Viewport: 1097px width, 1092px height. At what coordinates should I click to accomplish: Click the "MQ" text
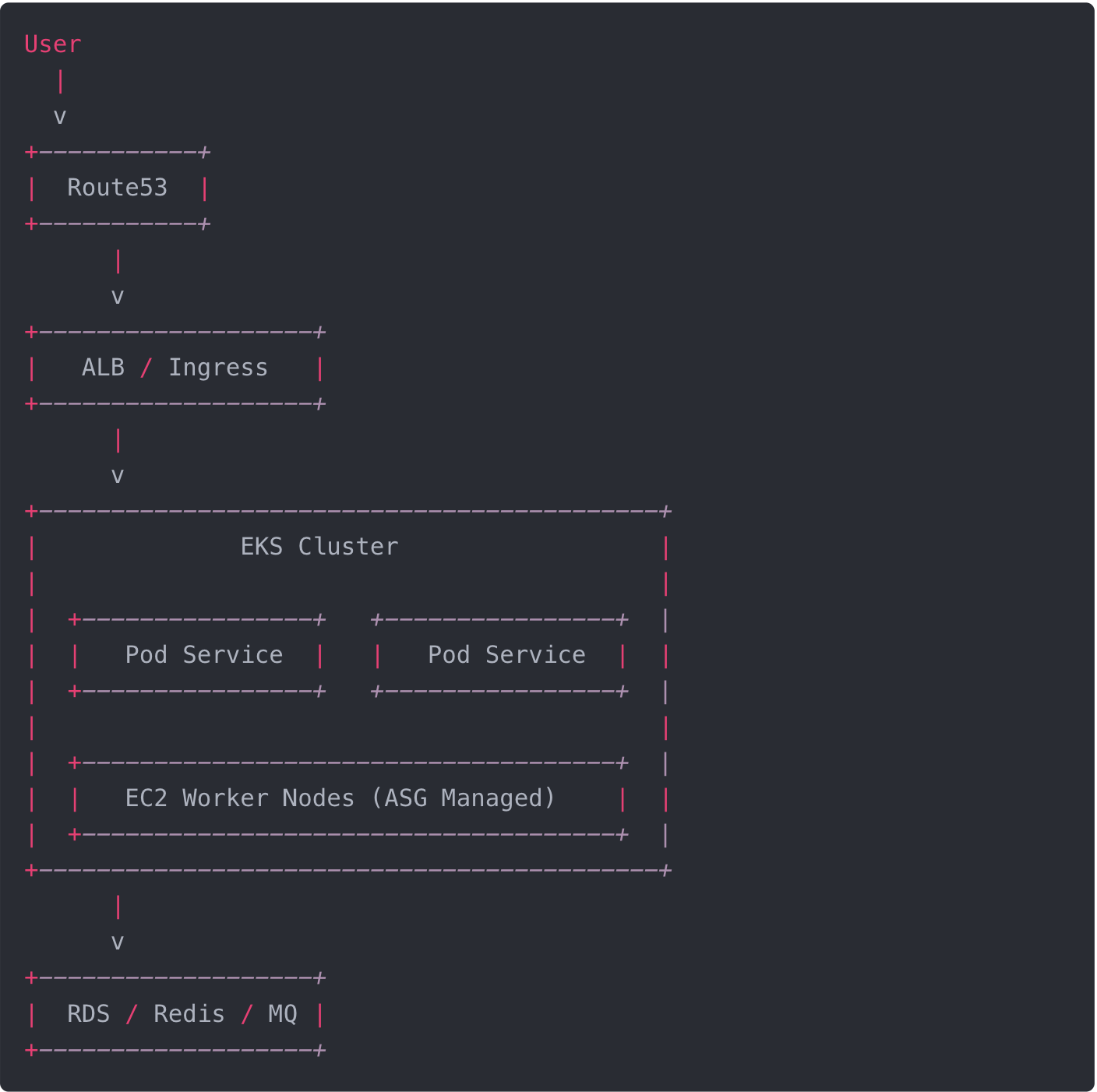click(283, 1014)
